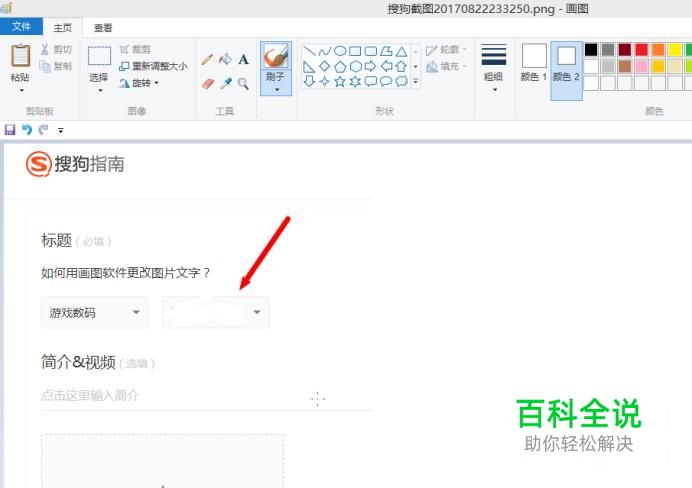
Task: Select the Fill with color bucket tool
Action: 225,59
